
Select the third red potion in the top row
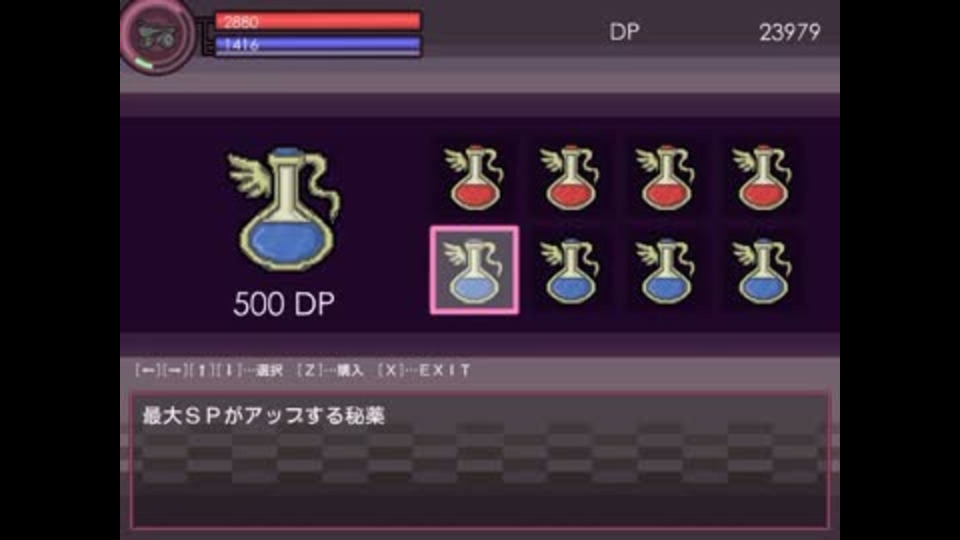pyautogui.click(x=666, y=178)
